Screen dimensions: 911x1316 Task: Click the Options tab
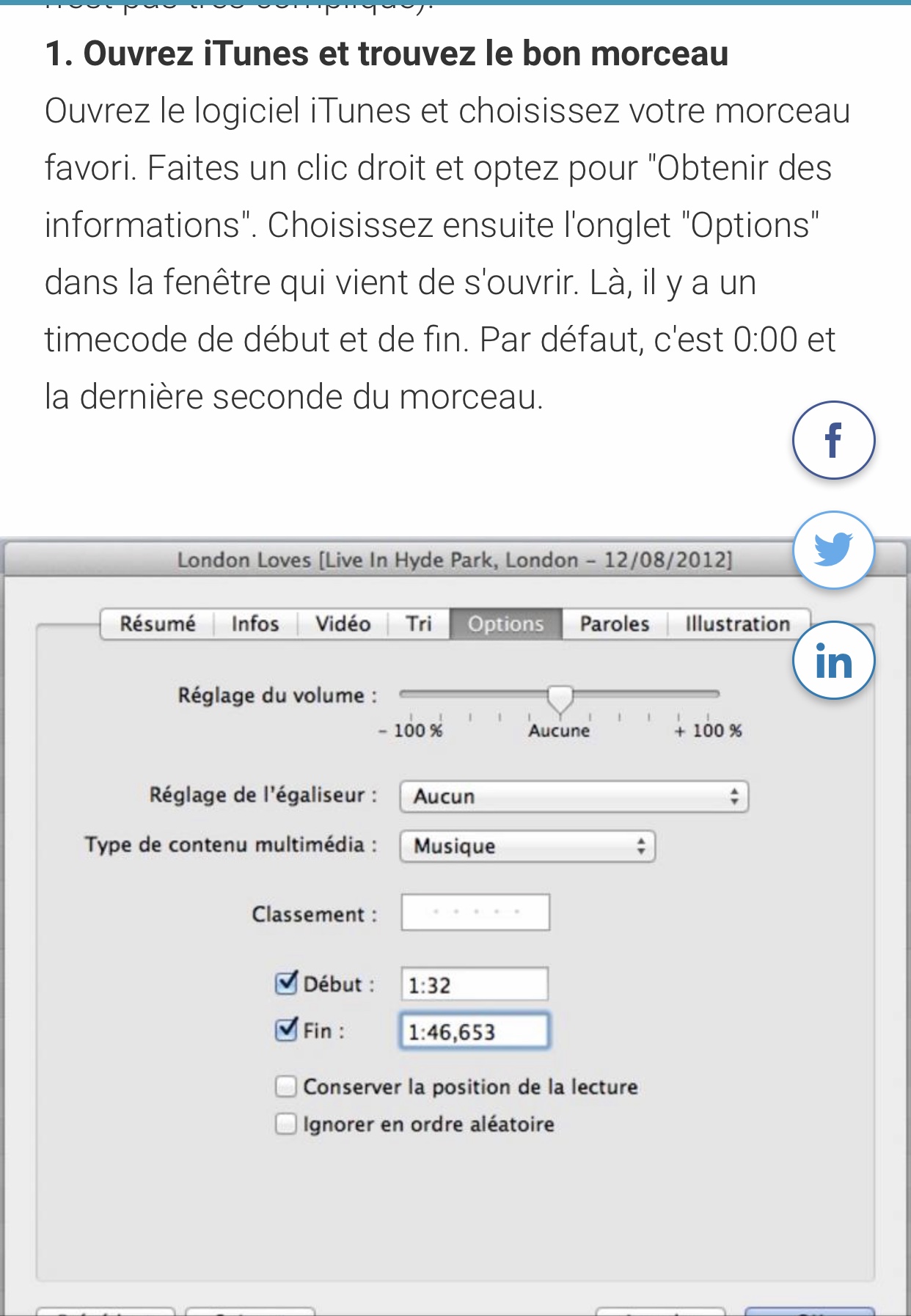point(505,624)
